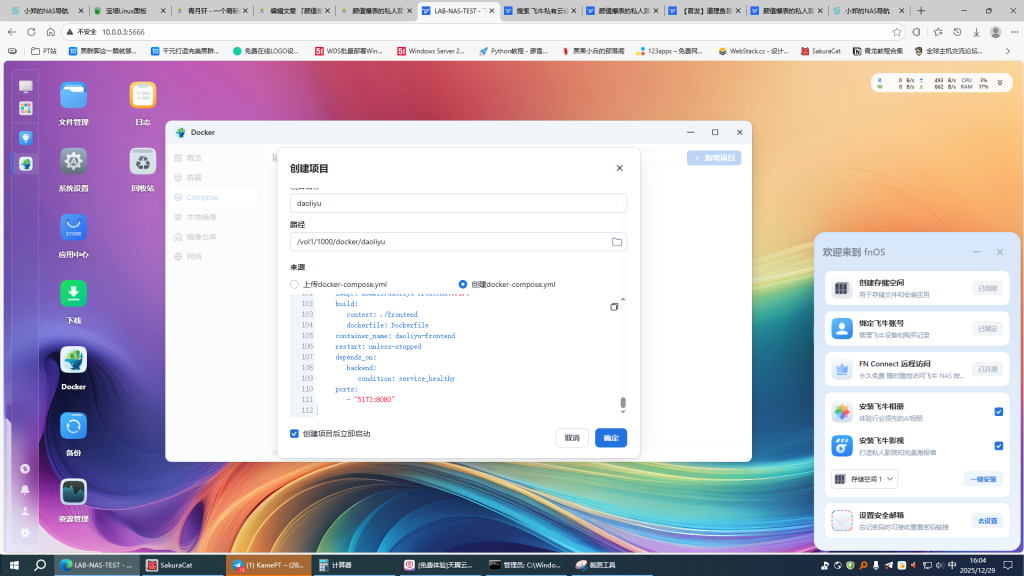Viewport: 1024px width, 576px height.
Task: Click the 取消 cancel button
Action: (x=571, y=438)
